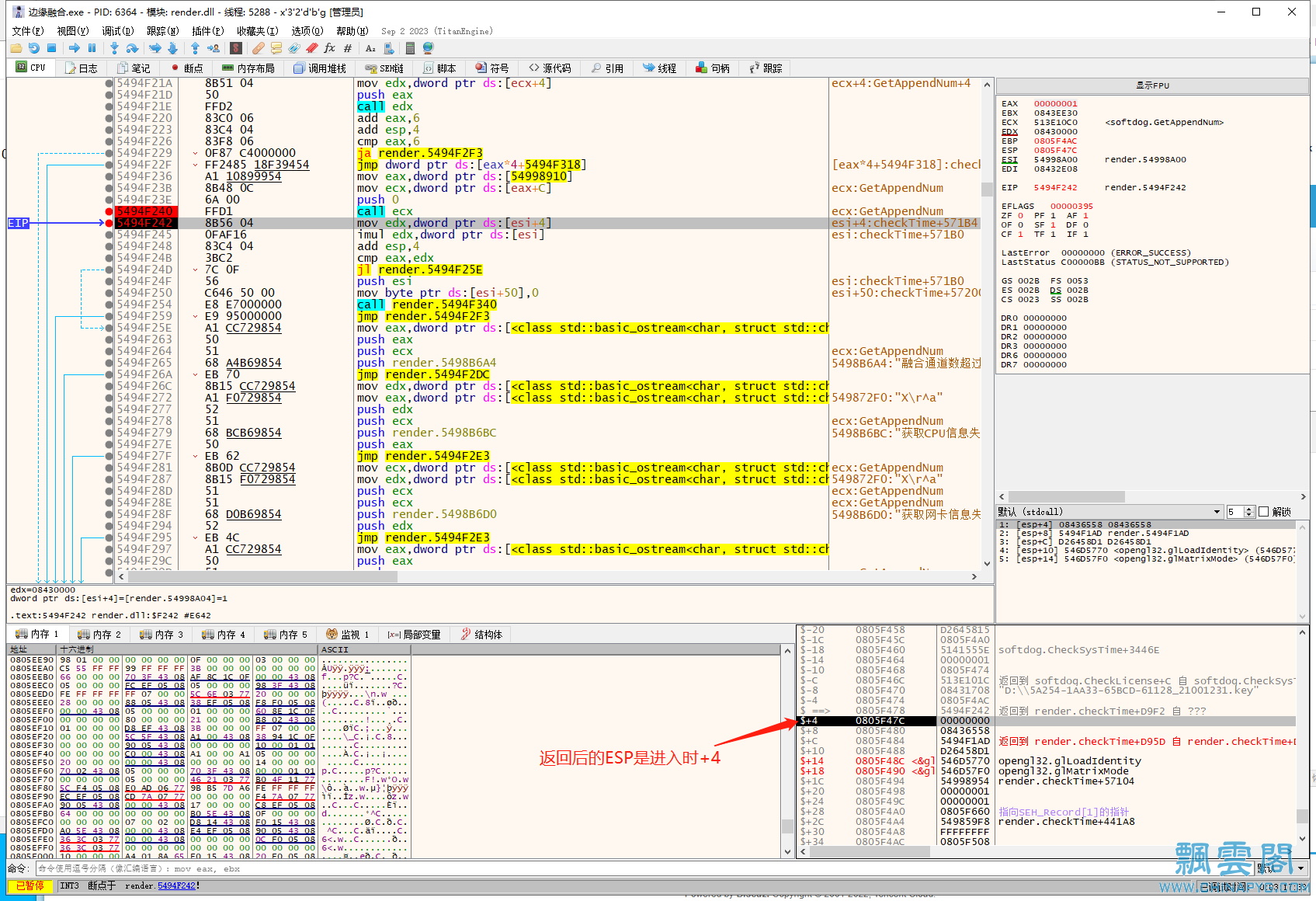The width and height of the screenshot is (1316, 901).
Task: Open the 监视 1 tab
Action: (x=348, y=635)
